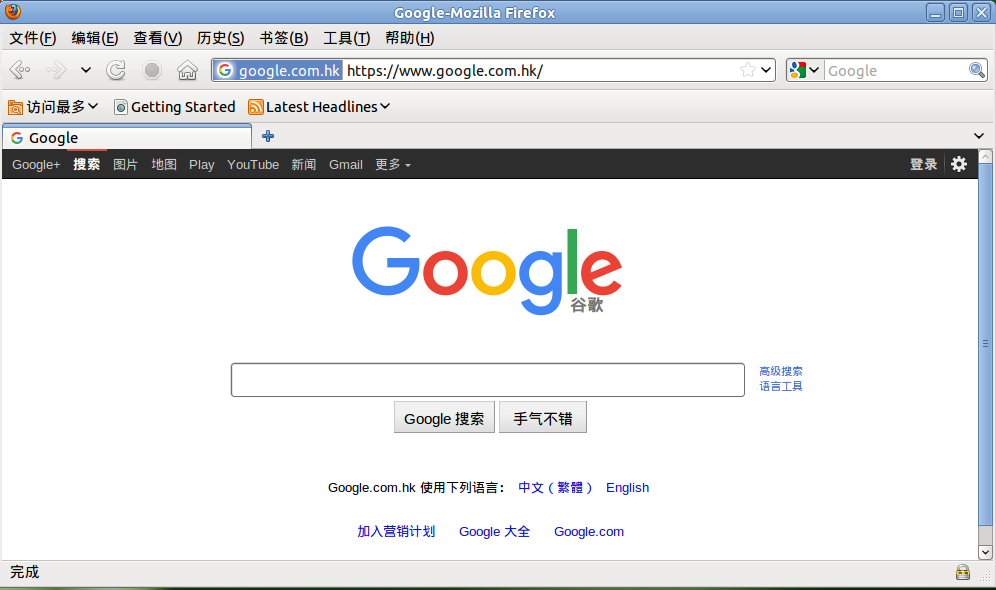996x590 pixels.
Task: Click the Latest Headlines RSS feed icon
Action: pyautogui.click(x=255, y=107)
